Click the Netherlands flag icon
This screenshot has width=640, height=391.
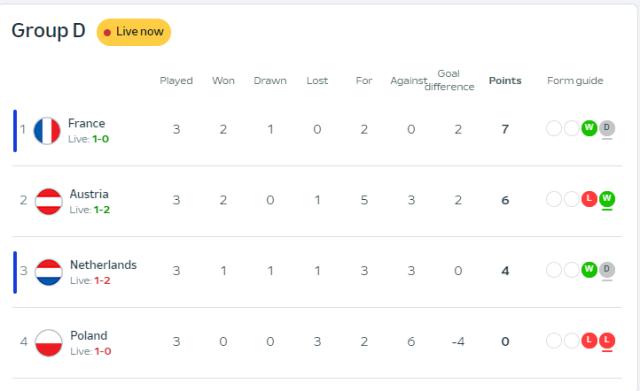49,272
